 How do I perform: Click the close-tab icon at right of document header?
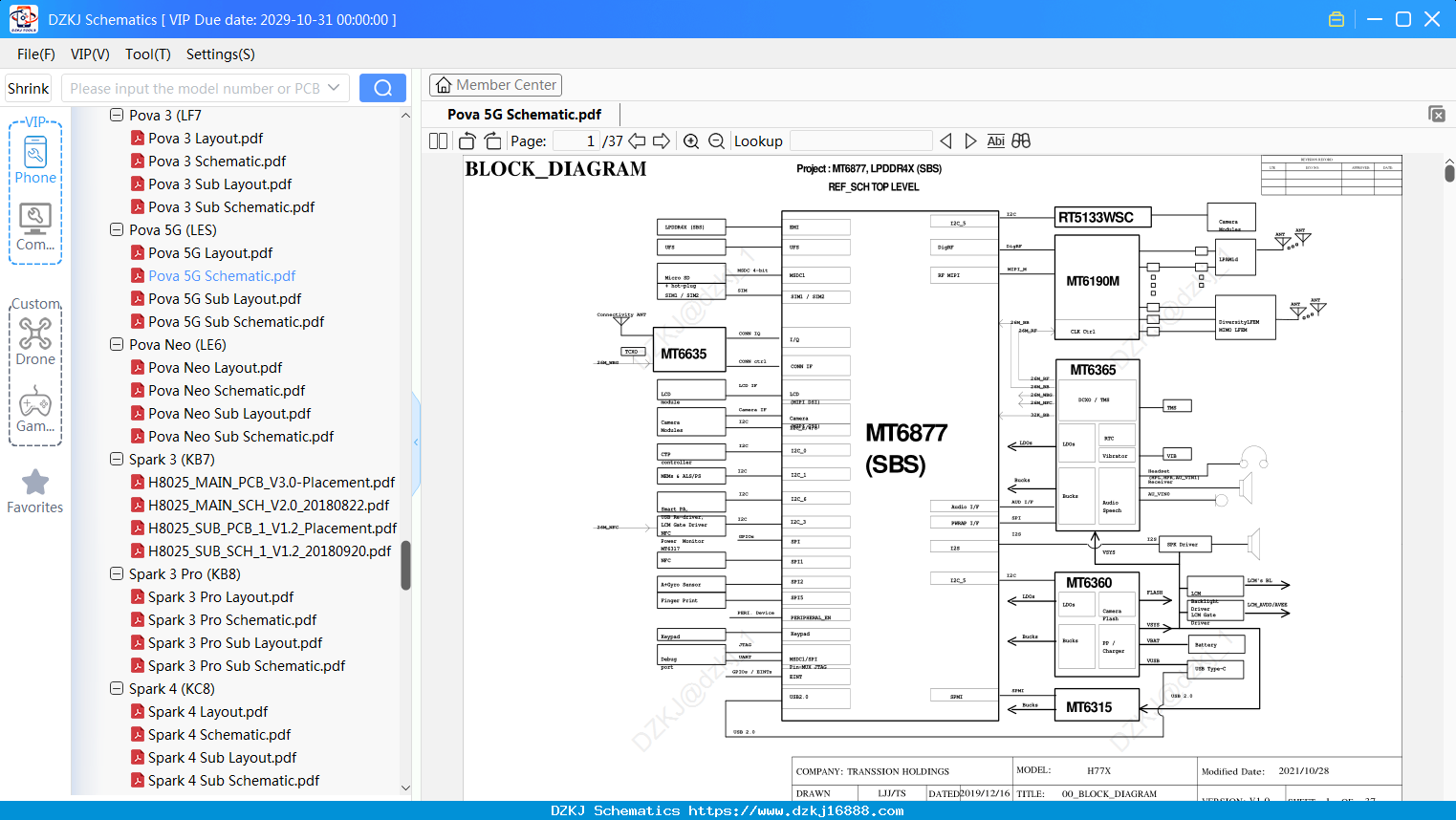[x=1436, y=114]
